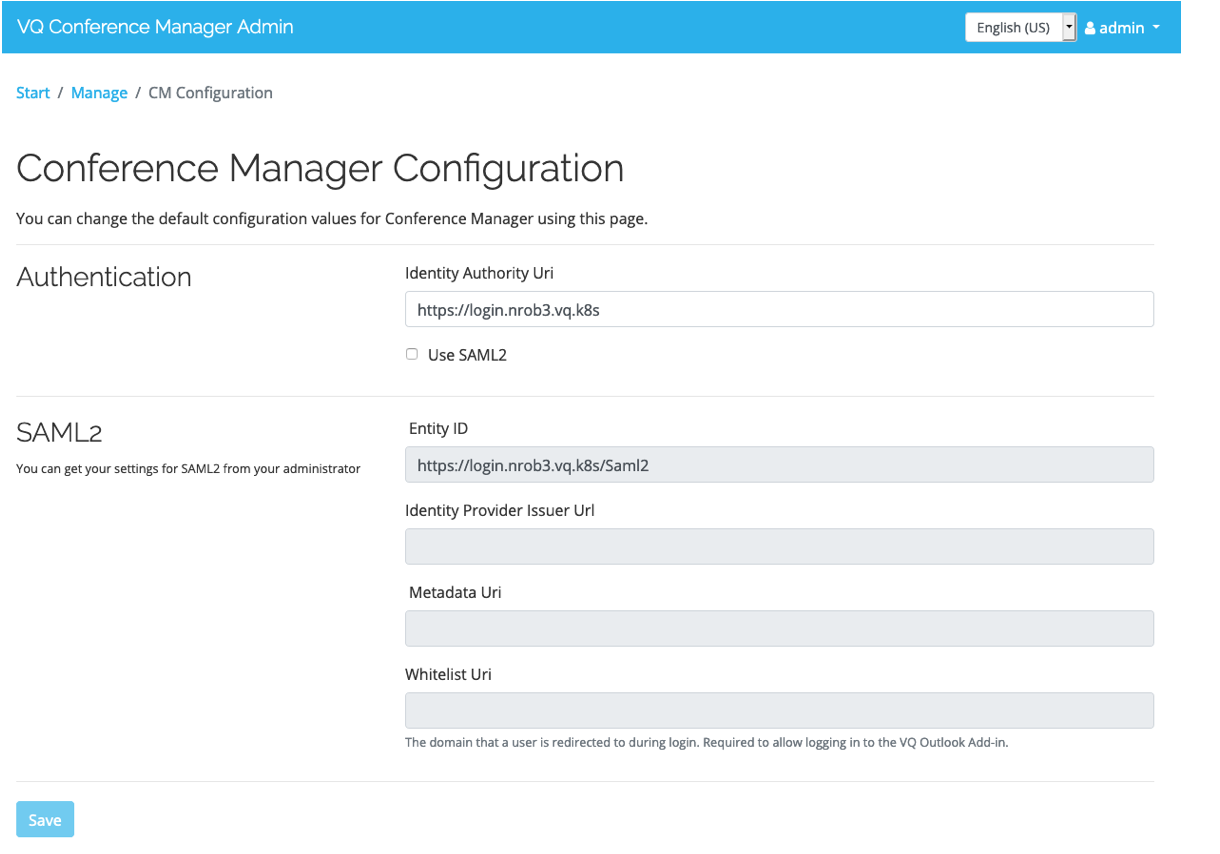This screenshot has width=1220, height=854.
Task: Click the Identity Authority Uri label
Action: point(479,273)
